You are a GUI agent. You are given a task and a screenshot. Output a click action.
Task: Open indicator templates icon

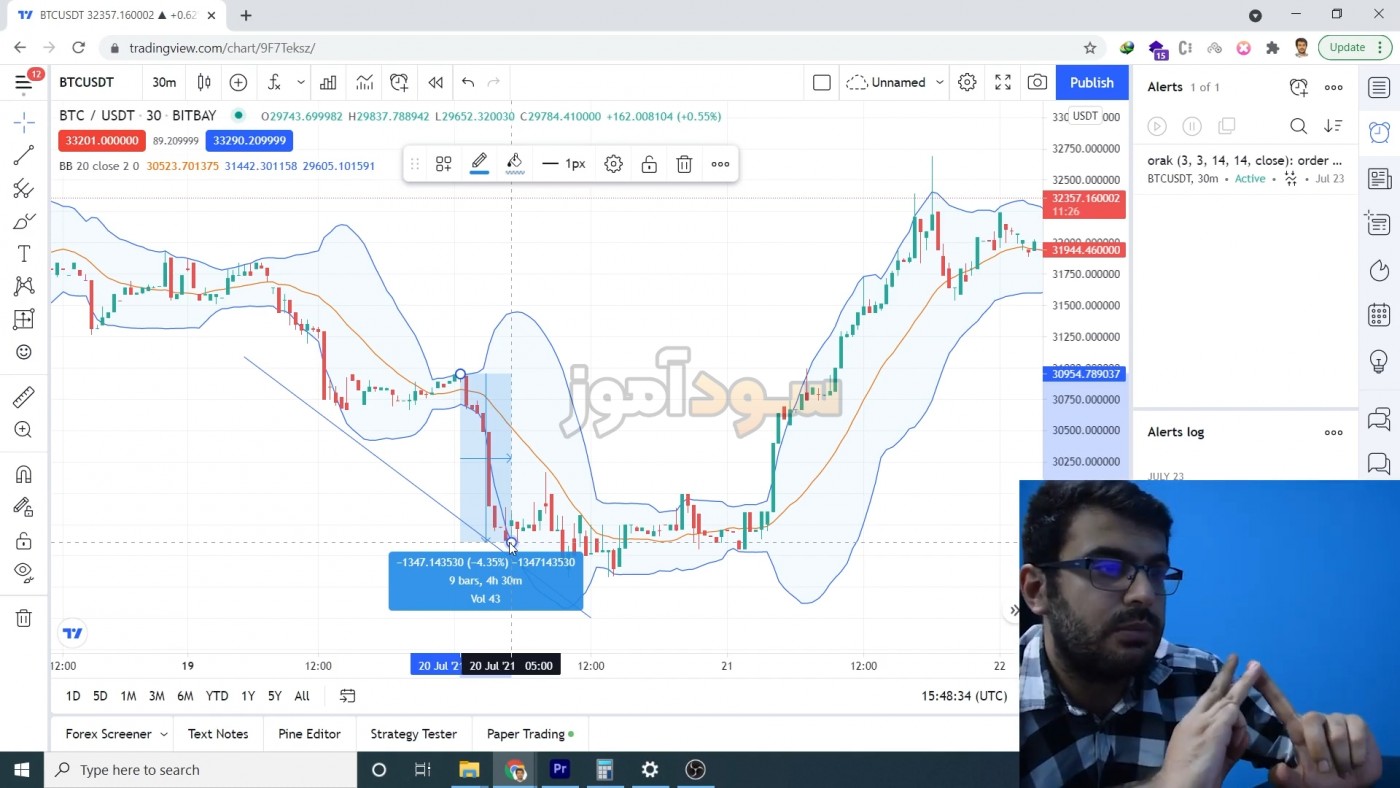364,83
